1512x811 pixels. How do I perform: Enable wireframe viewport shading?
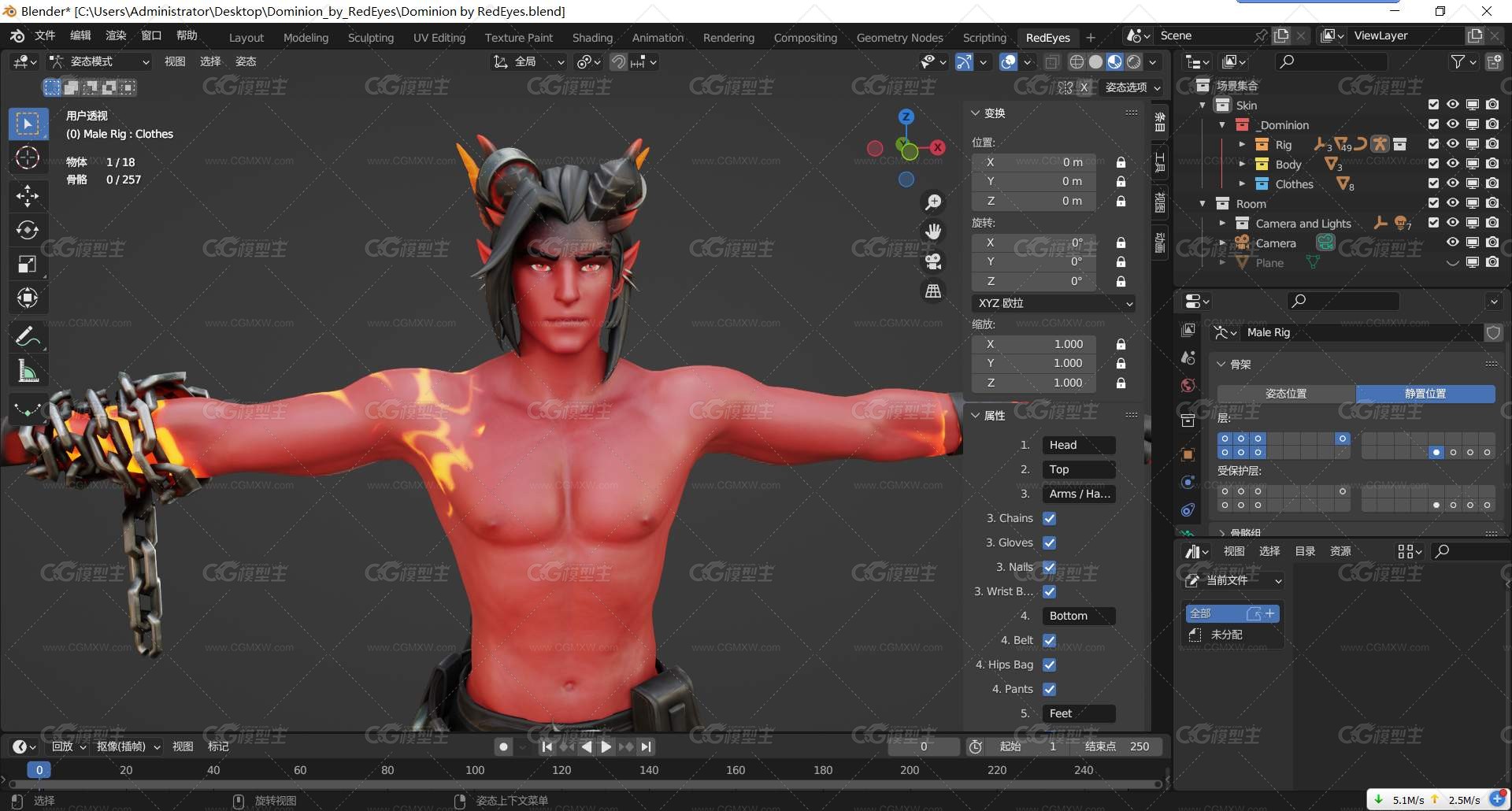coord(1077,61)
